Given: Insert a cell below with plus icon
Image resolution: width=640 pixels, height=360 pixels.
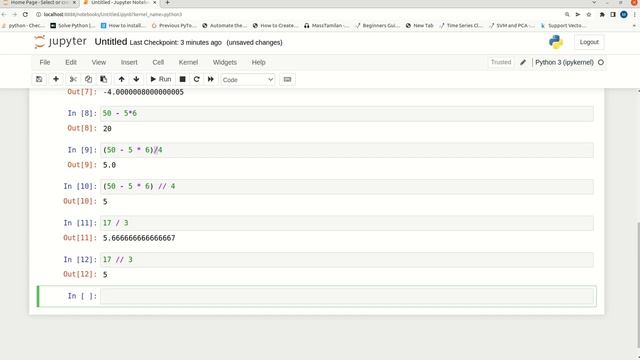Looking at the screenshot, I should click(56, 79).
